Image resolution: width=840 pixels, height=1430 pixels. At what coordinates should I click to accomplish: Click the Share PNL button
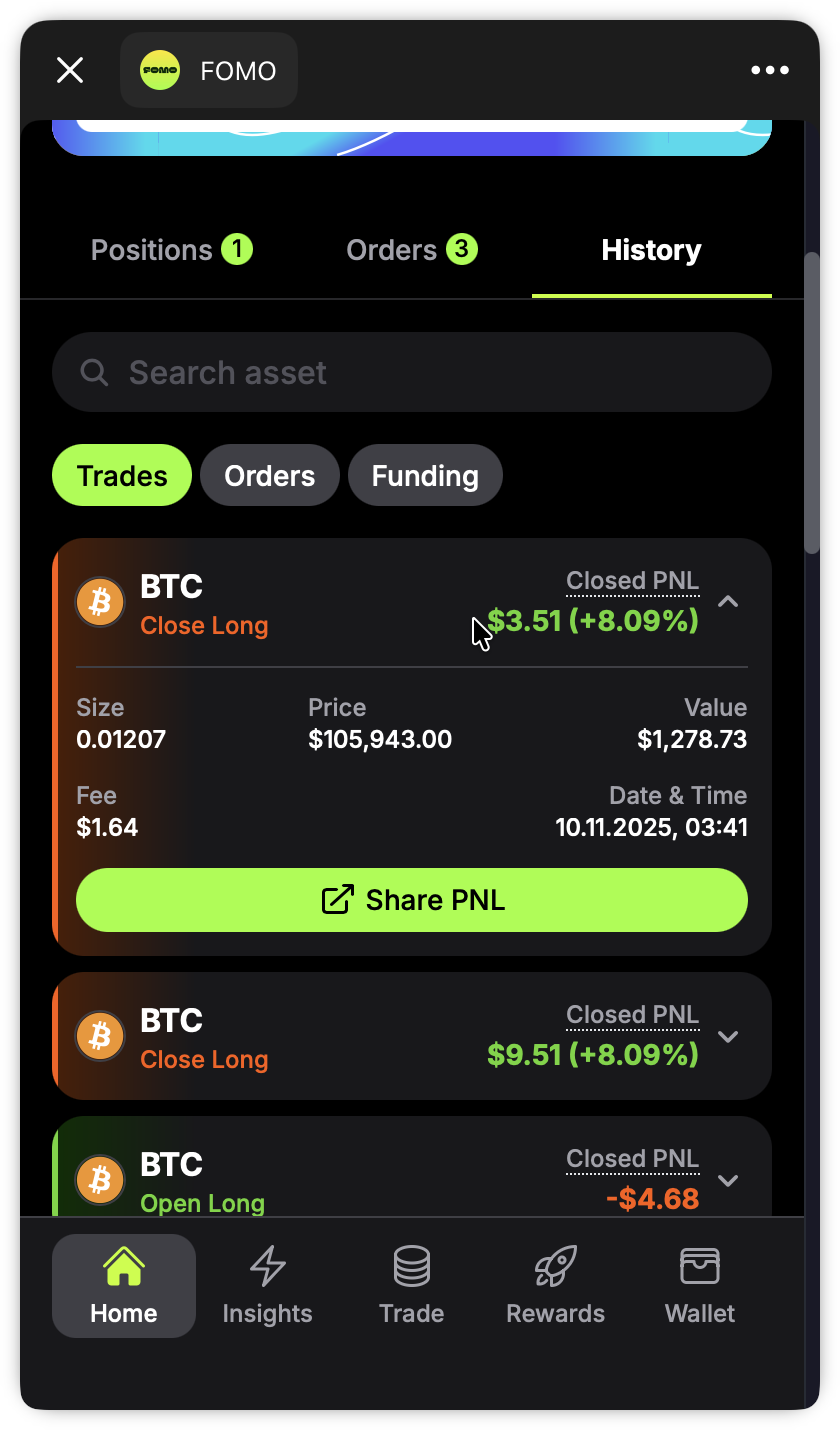tap(412, 900)
